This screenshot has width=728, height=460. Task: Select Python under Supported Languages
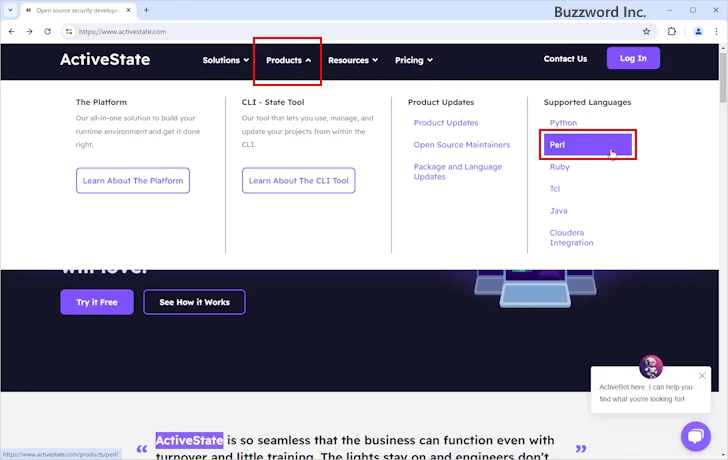click(x=563, y=123)
